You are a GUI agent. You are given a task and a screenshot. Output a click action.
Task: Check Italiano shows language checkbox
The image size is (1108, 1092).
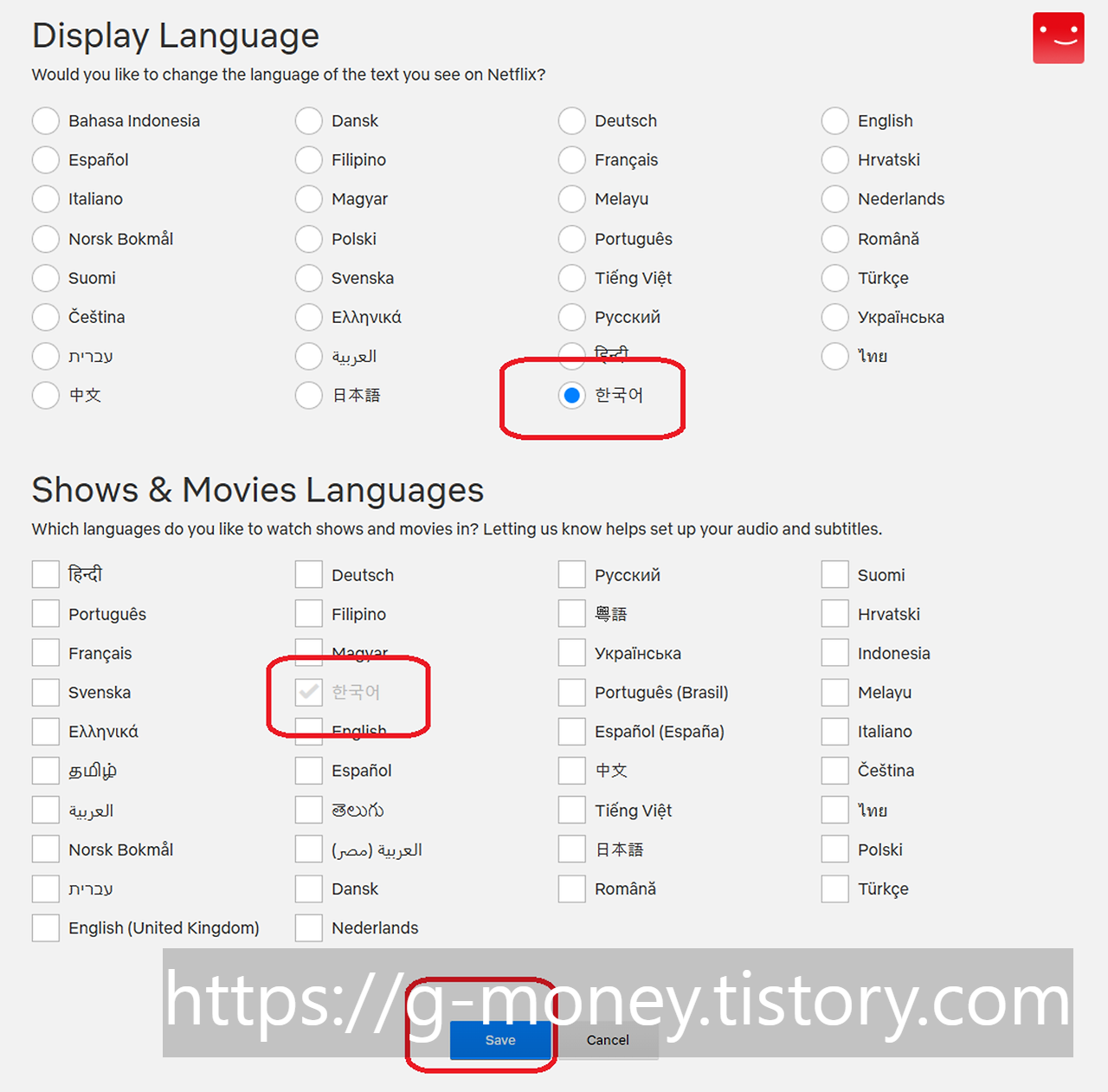pyautogui.click(x=835, y=731)
